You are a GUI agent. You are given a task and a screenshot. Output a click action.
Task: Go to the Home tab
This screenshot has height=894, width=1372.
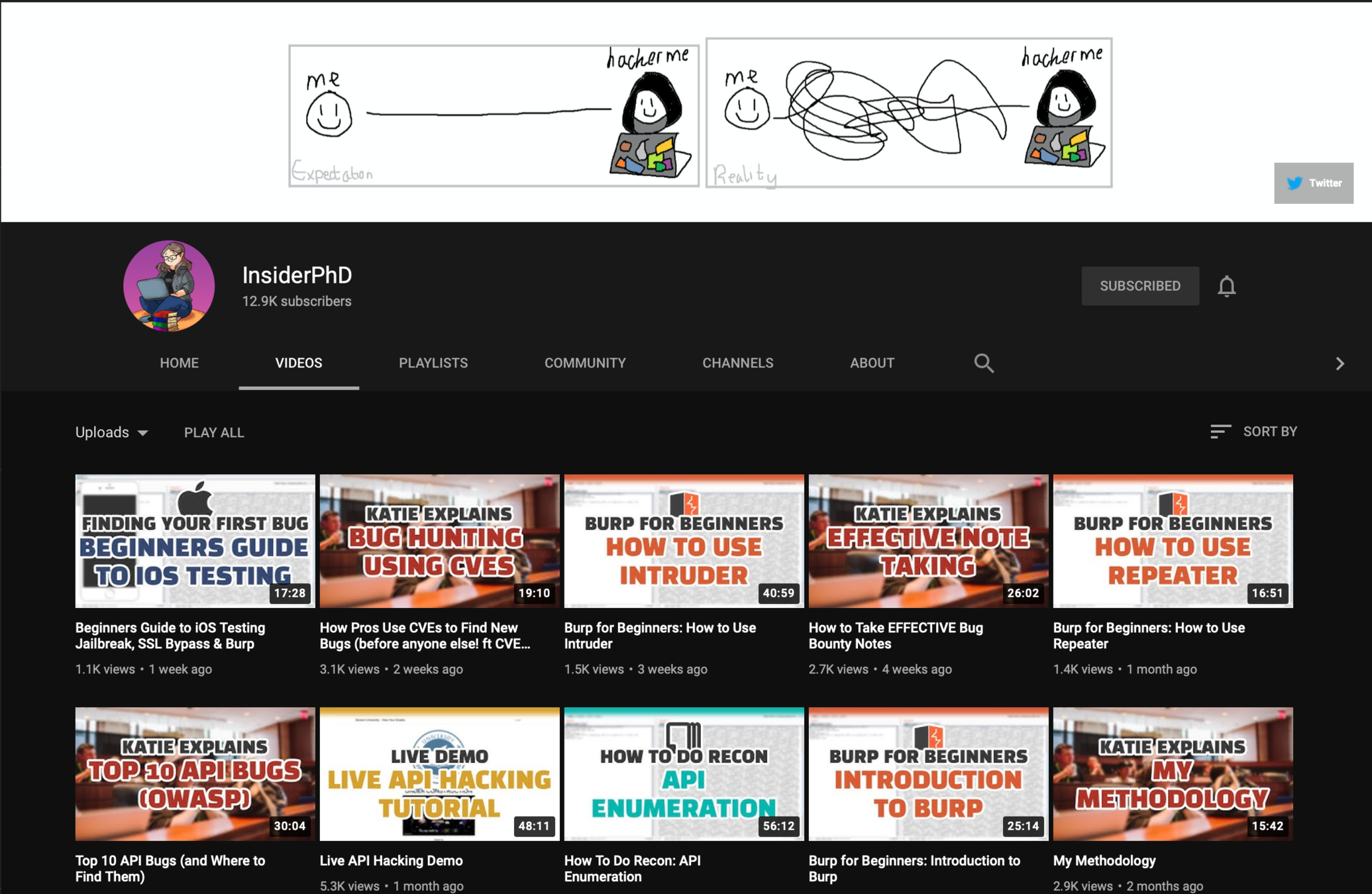tap(179, 363)
